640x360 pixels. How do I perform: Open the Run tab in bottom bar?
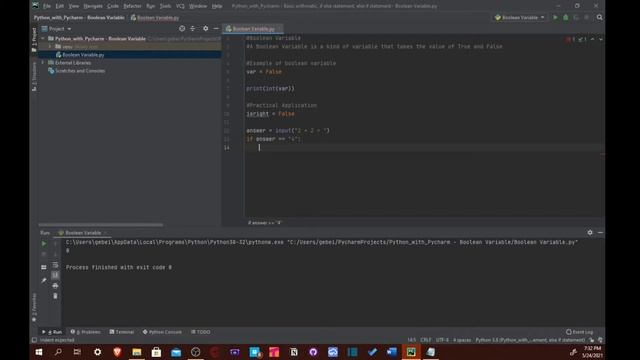(x=52, y=332)
